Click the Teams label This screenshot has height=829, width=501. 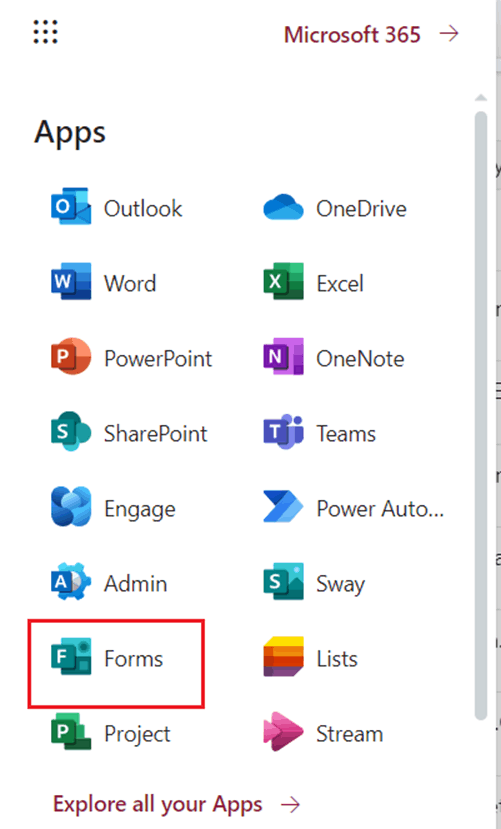(x=346, y=434)
